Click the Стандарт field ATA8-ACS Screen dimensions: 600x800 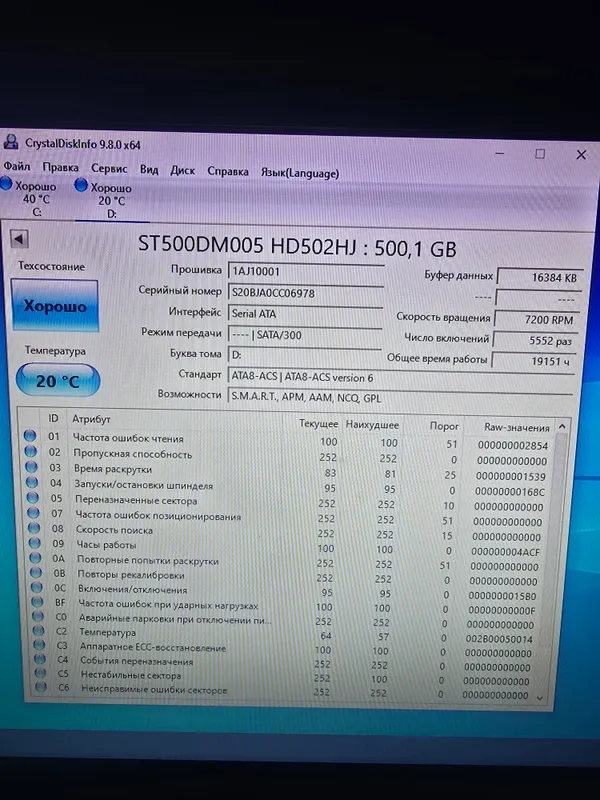click(x=401, y=378)
